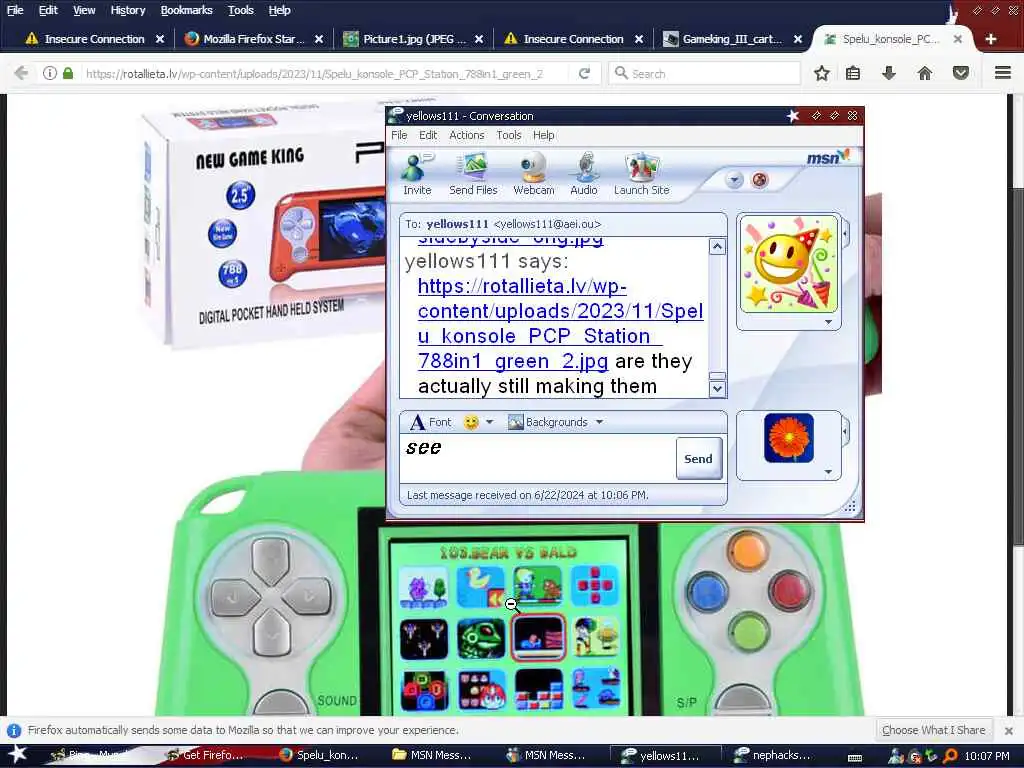Click the message text input containing 'see'
1024x768 pixels.
538,458
